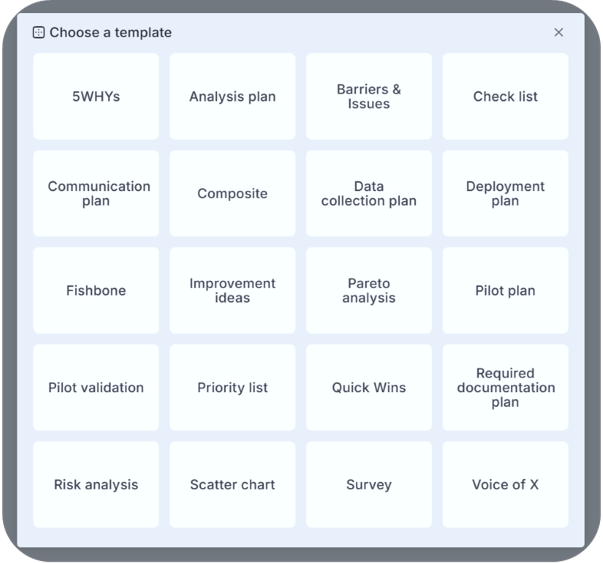Close the Choose a template dialog
The image size is (603, 563).
[558, 32]
